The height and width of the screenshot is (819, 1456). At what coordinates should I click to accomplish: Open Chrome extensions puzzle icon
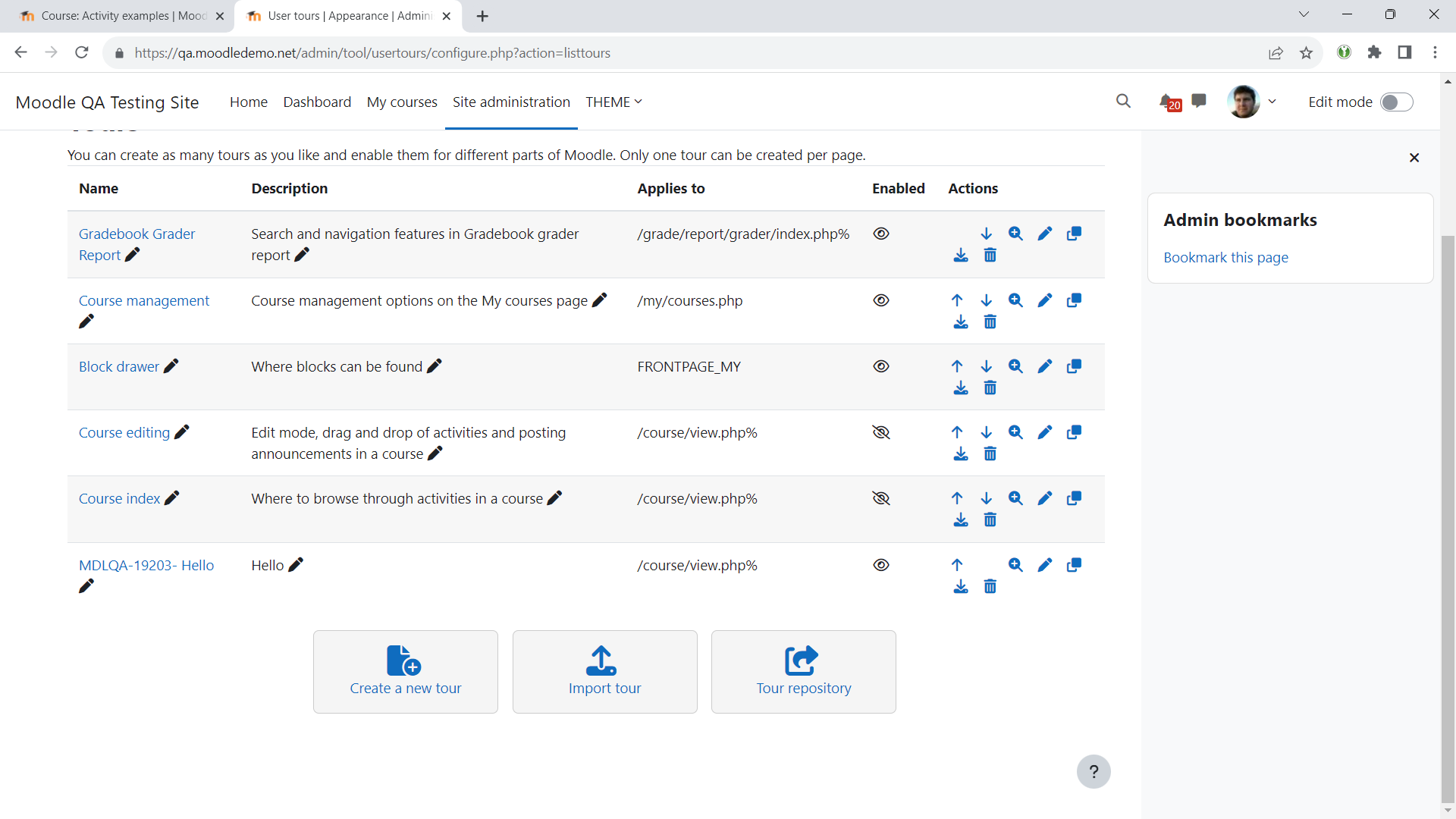(1374, 52)
